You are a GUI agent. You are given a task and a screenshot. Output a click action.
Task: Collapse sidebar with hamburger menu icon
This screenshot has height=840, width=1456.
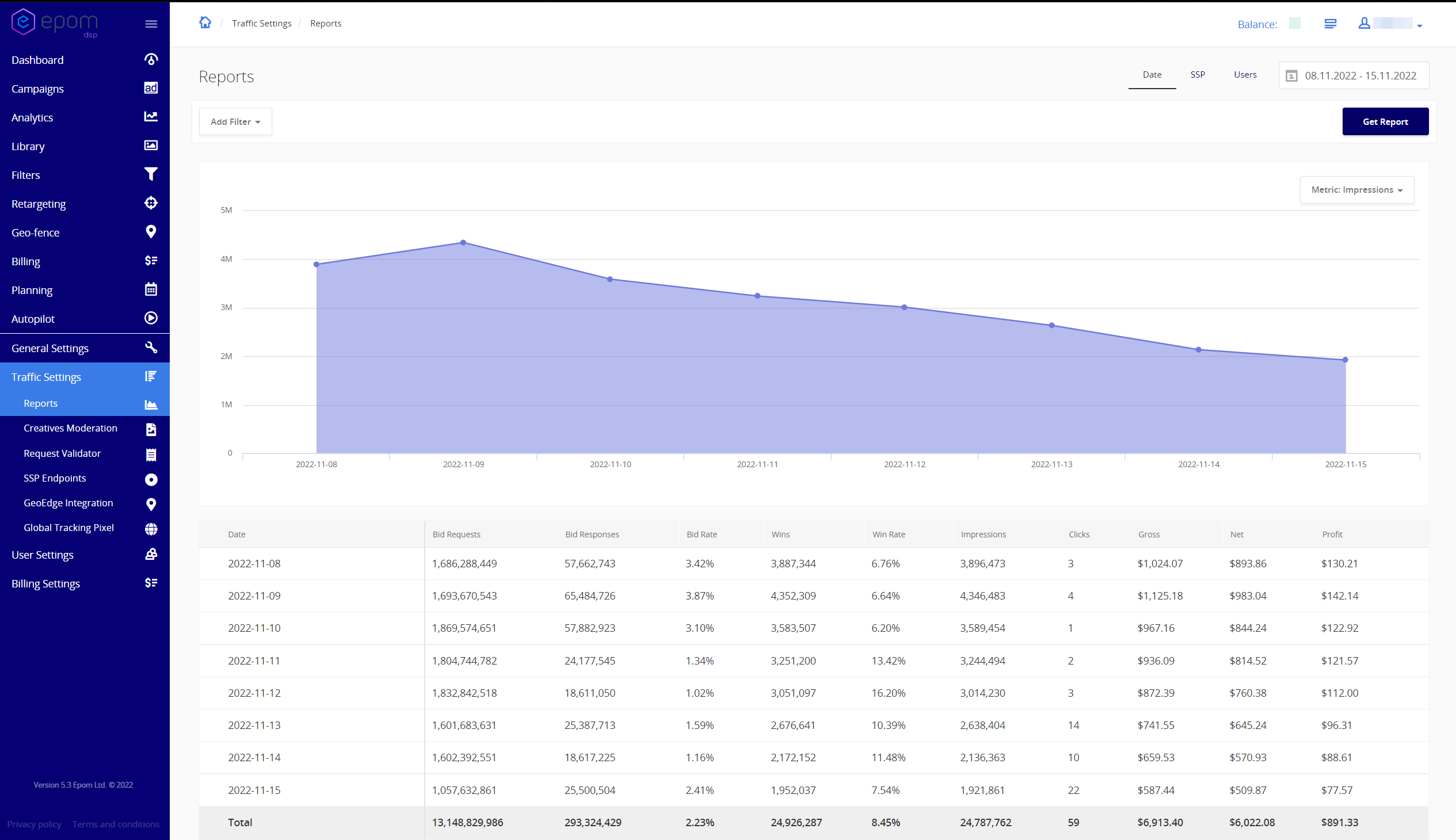(x=151, y=24)
